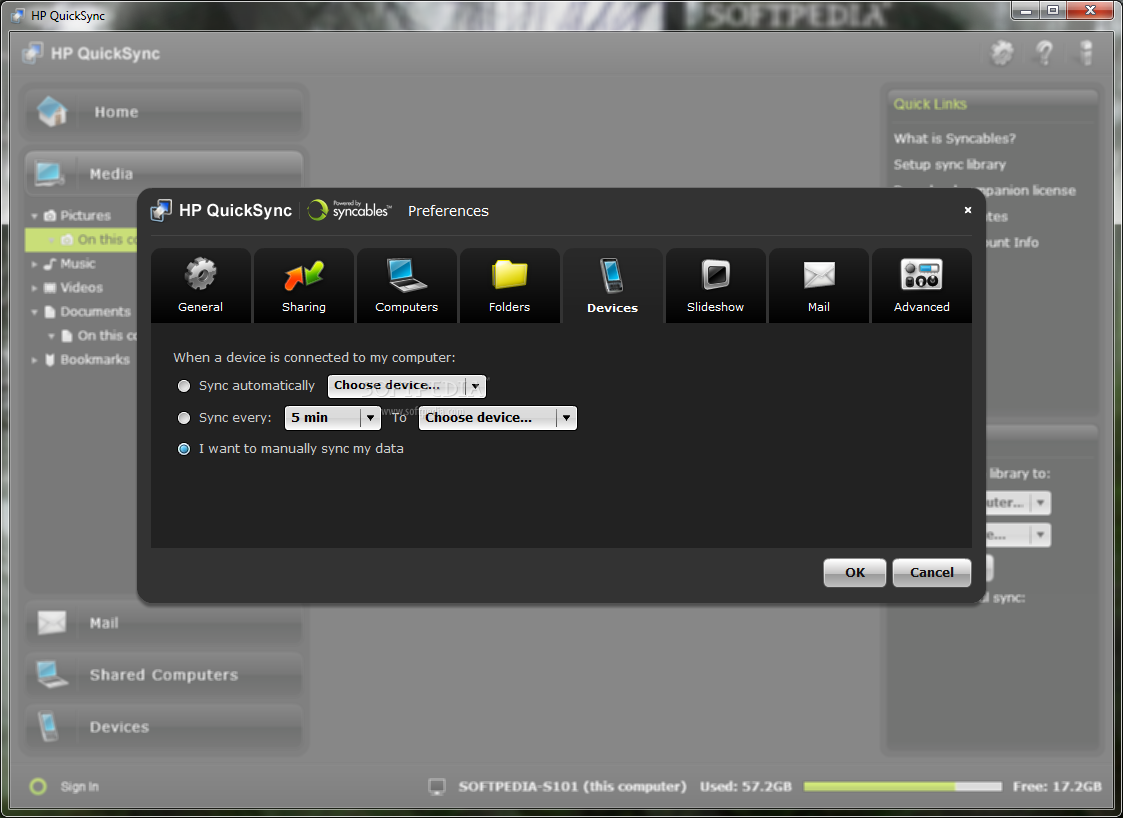Click the syncables logo
Viewport: 1123px width, 818px height.
click(350, 210)
